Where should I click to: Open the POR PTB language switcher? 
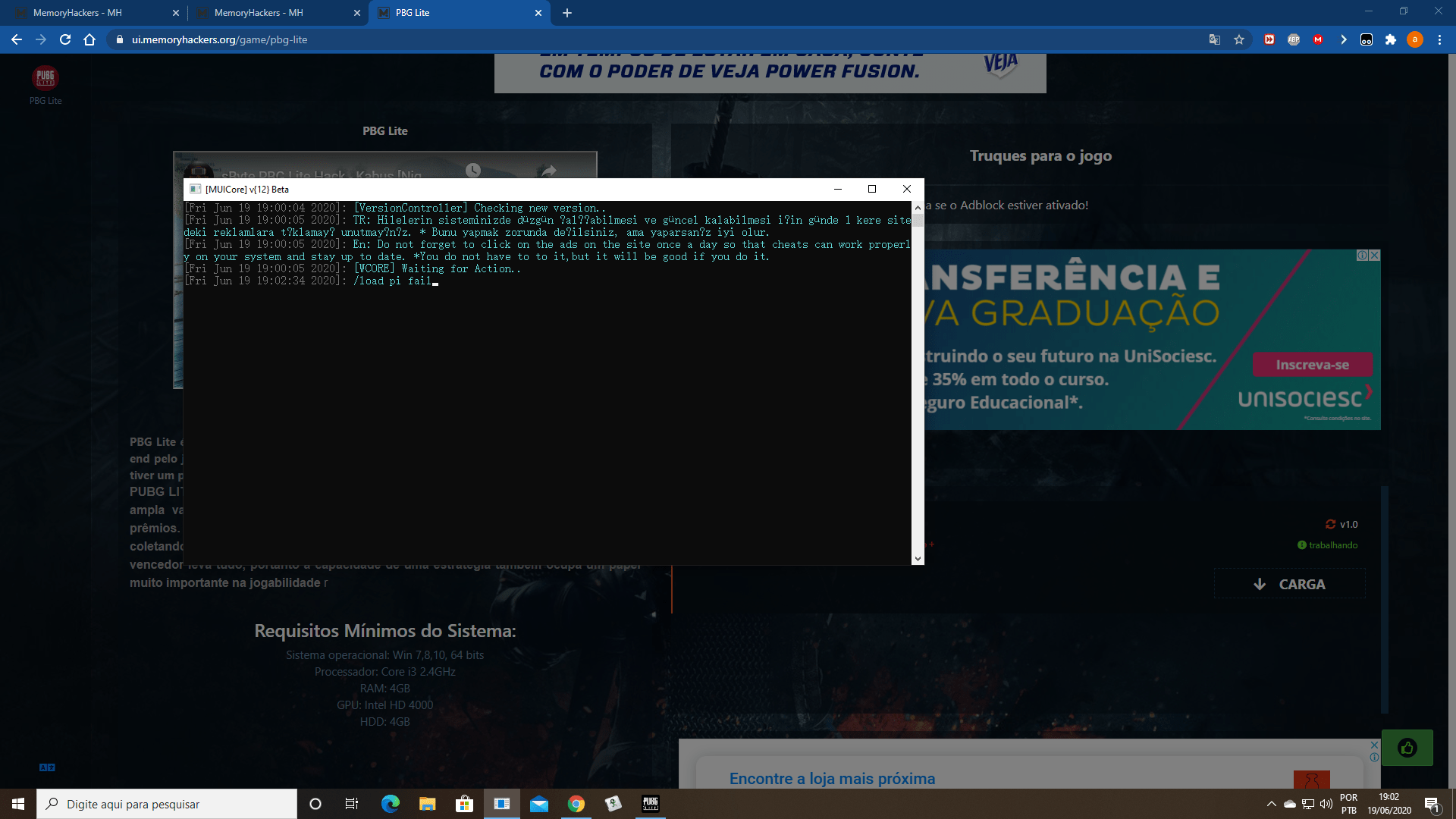(1349, 804)
